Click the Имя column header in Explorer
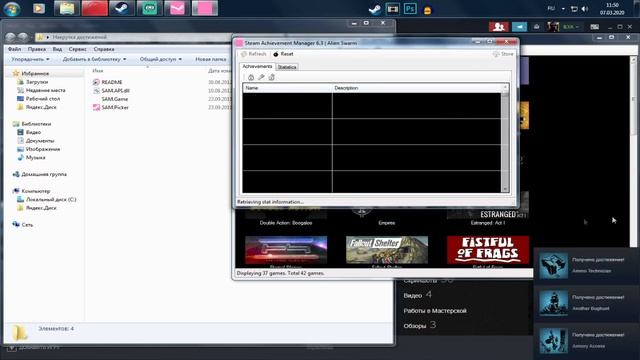Viewport: 640px width, 360px height. click(x=98, y=71)
